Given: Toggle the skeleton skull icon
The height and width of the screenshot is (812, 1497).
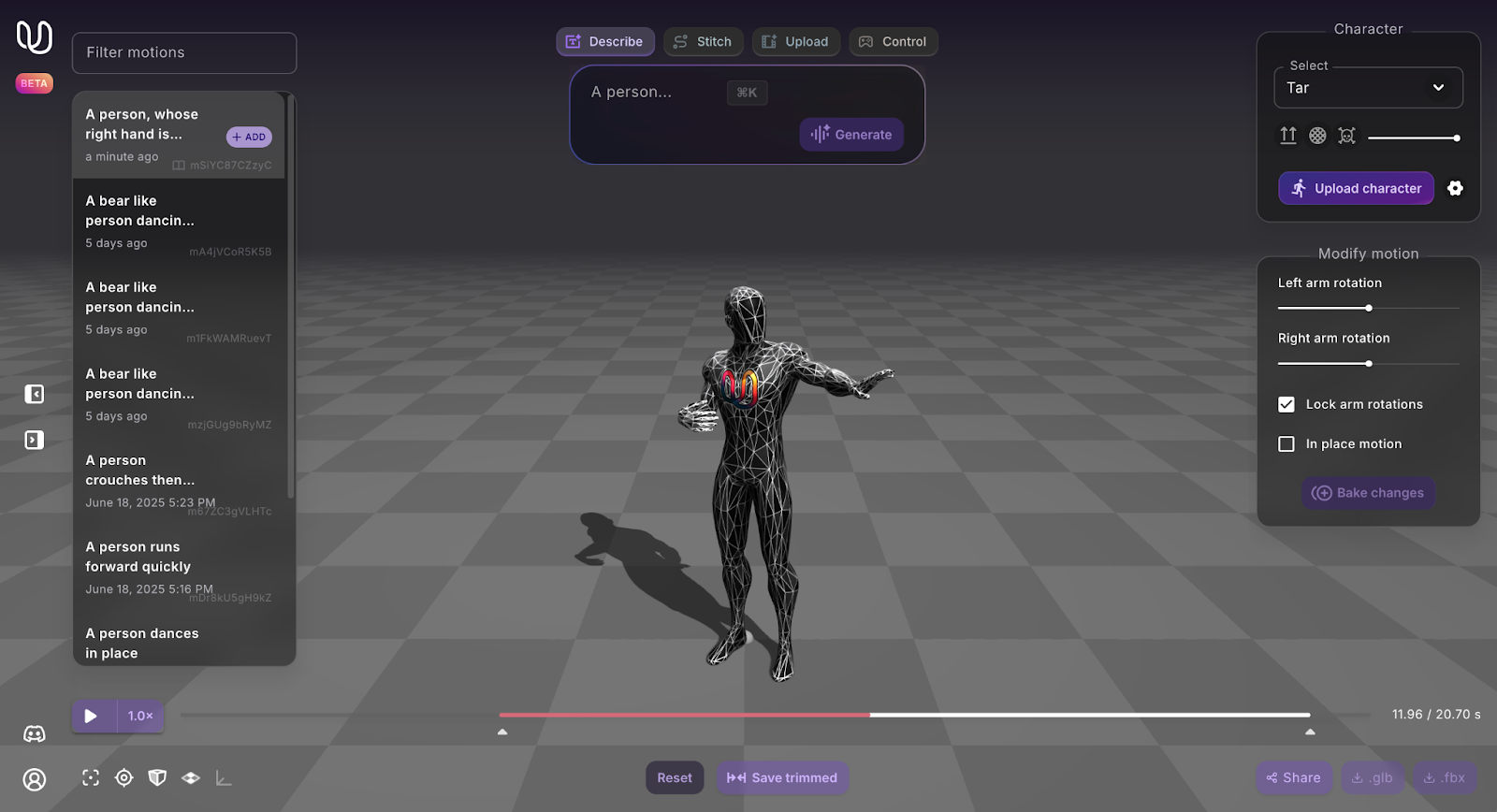Looking at the screenshot, I should point(1346,136).
